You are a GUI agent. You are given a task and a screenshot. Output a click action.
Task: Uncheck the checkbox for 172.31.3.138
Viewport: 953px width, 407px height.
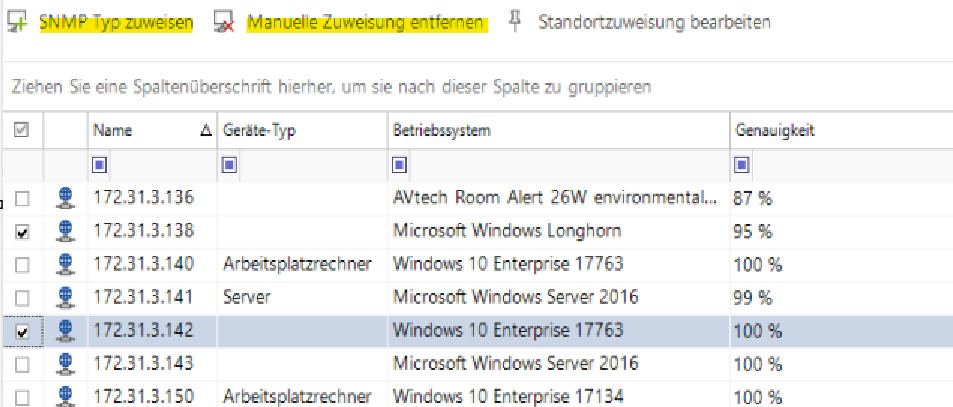(x=22, y=232)
